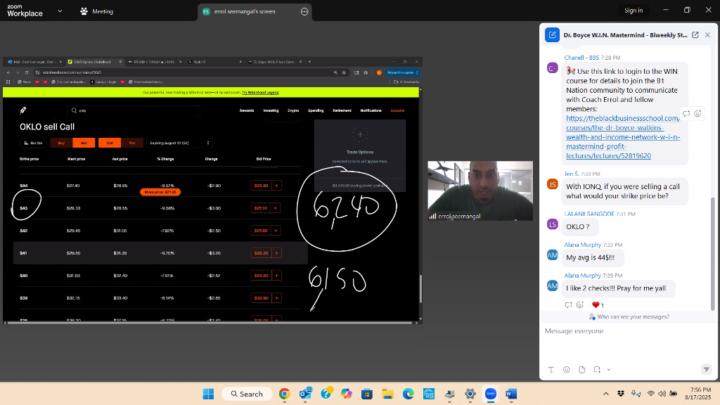Open Settings gear from taskbar
720x405 pixels.
[x=470, y=394]
